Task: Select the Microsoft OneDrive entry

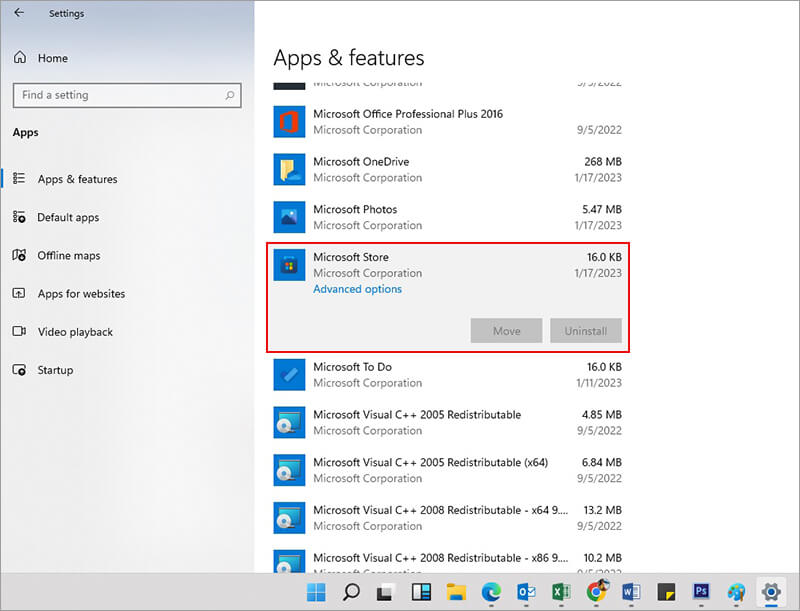Action: tap(447, 169)
